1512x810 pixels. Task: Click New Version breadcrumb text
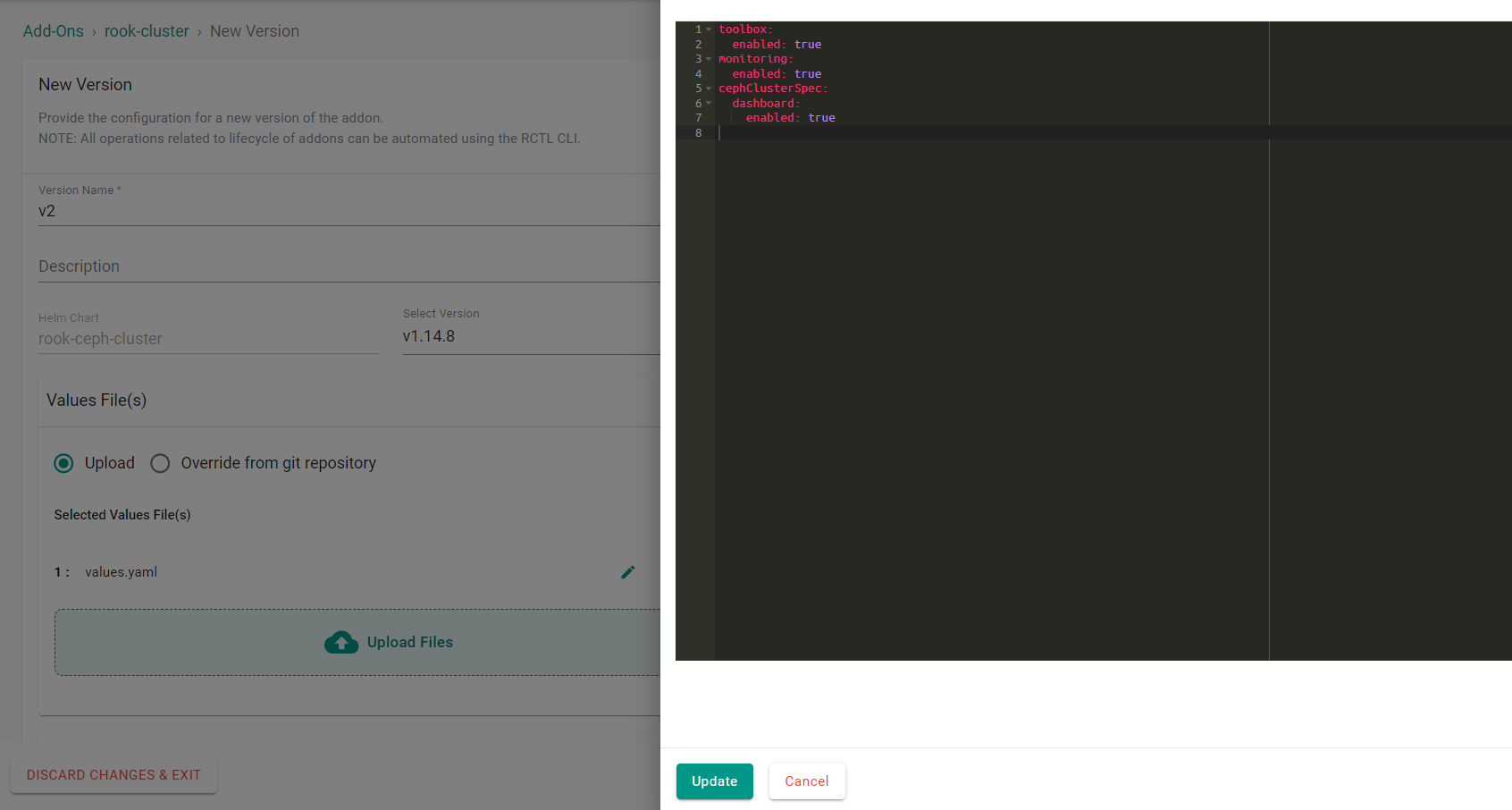(x=255, y=31)
